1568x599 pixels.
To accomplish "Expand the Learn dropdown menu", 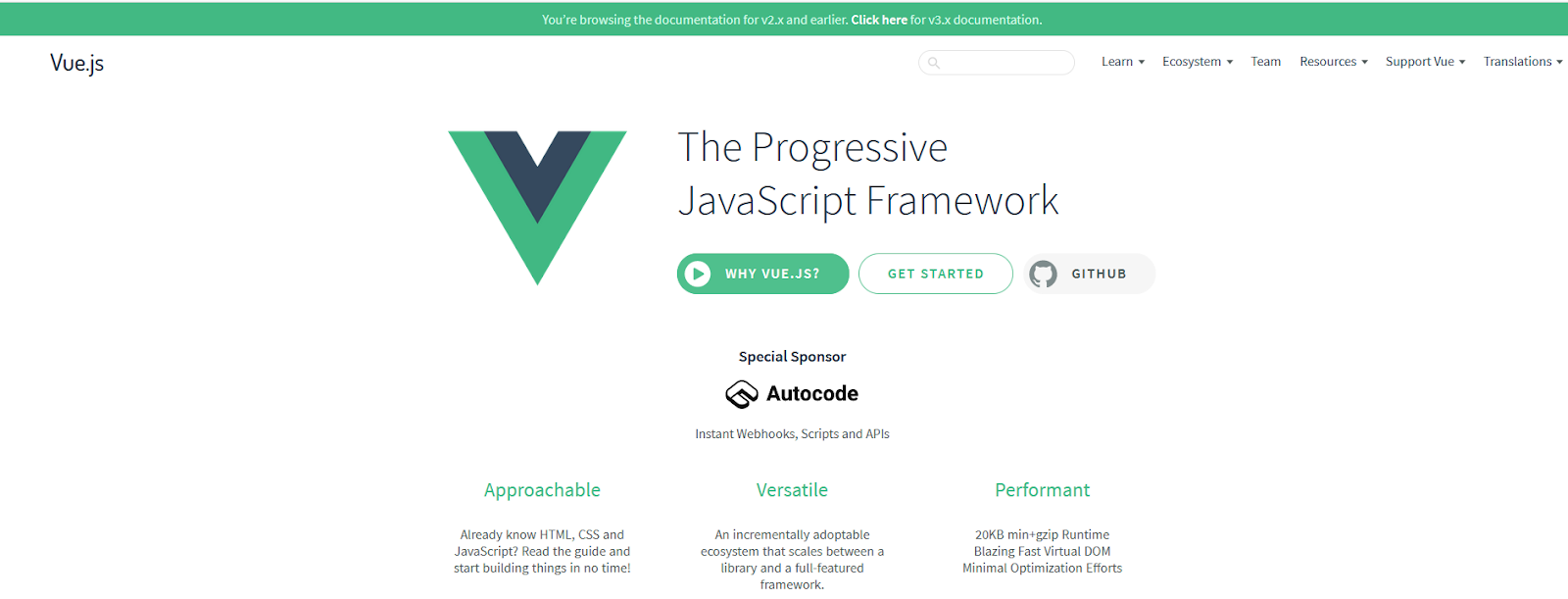I will point(1123,62).
